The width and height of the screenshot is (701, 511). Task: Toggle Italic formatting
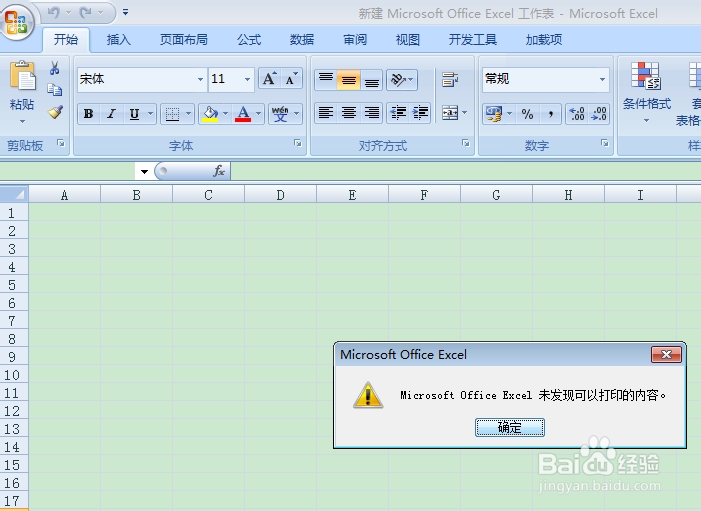111,114
